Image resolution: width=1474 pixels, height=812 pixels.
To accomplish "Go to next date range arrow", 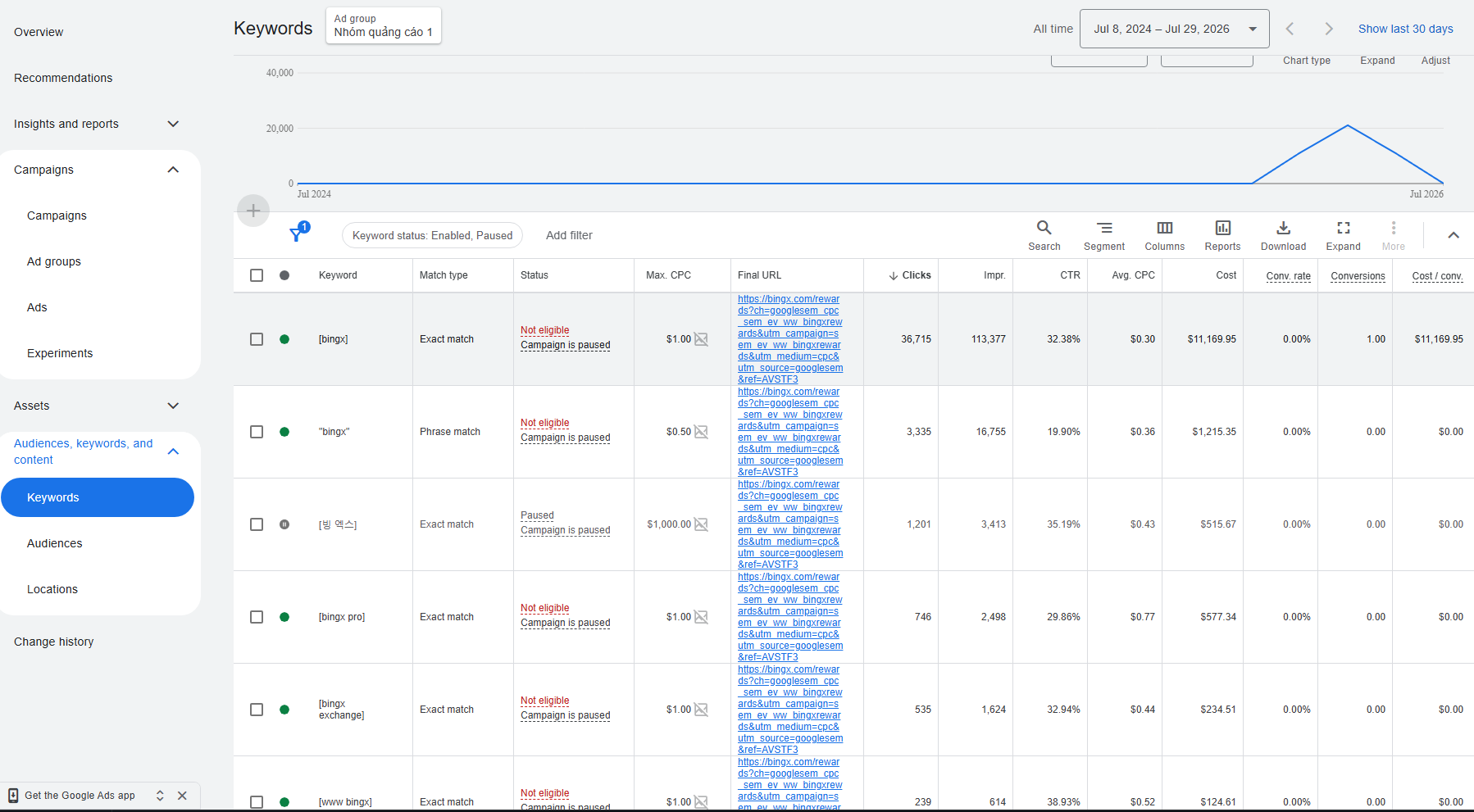I will tap(1328, 29).
